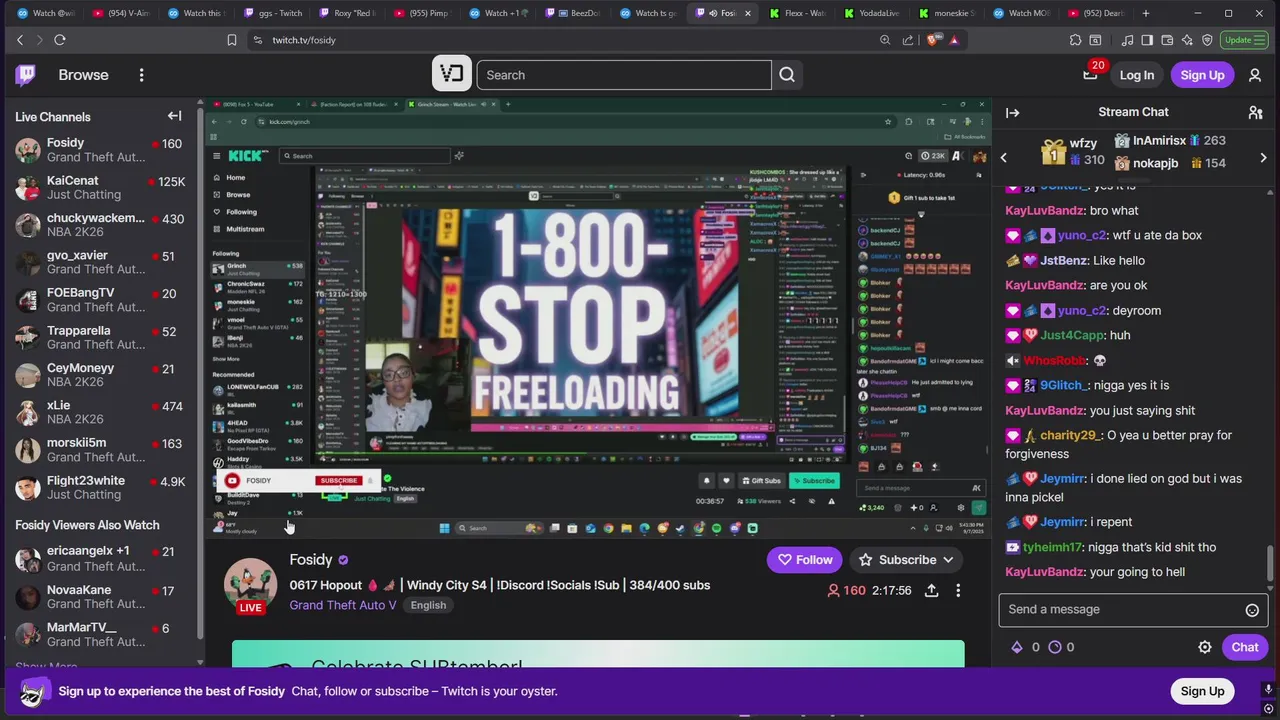Open Grand Theft Auto V category link
Image resolution: width=1280 pixels, height=720 pixels.
click(343, 605)
